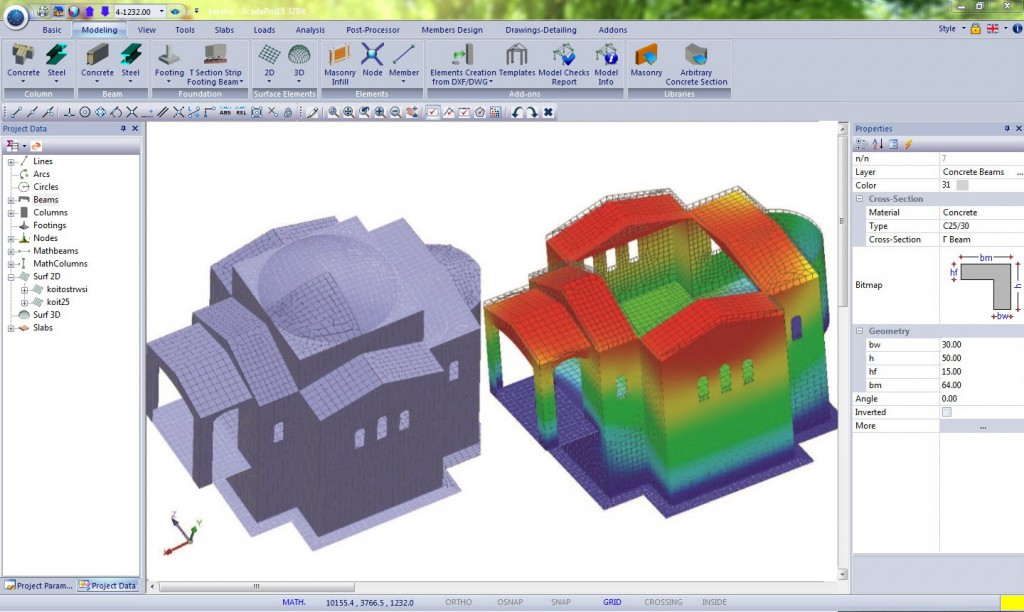Select the Steel Beam tool
1024x612 pixels.
131,62
